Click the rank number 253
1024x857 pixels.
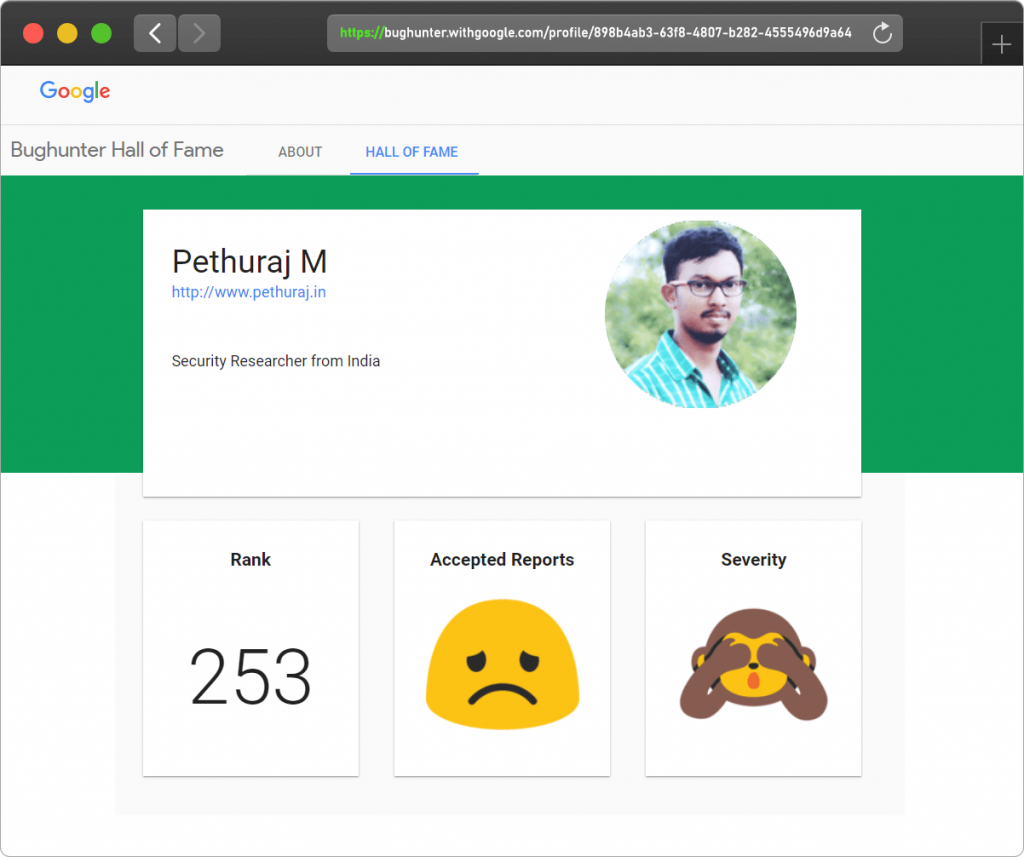[251, 675]
